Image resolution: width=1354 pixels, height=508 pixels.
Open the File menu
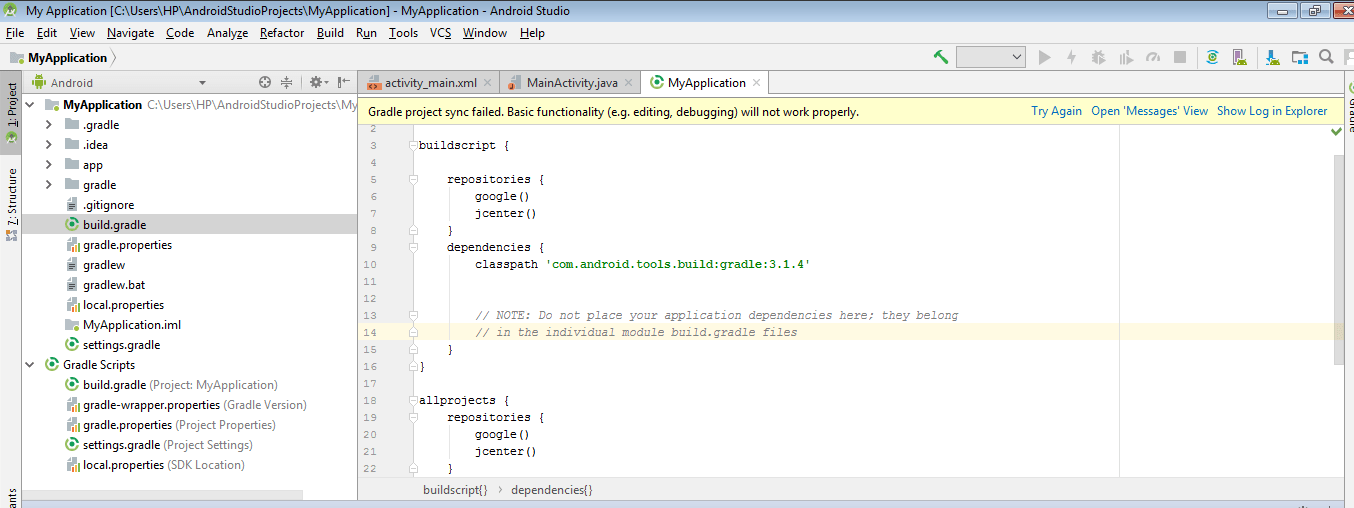(x=15, y=33)
